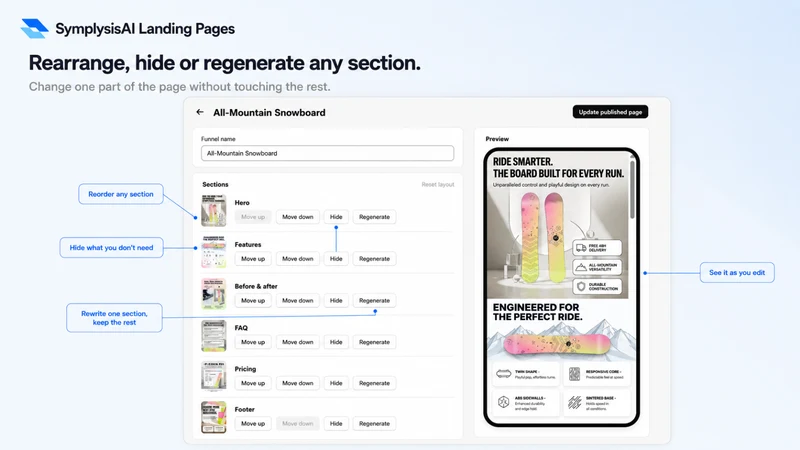Screen dimensions: 800x450
Task: Move the FAQ section up
Action: tap(253, 342)
